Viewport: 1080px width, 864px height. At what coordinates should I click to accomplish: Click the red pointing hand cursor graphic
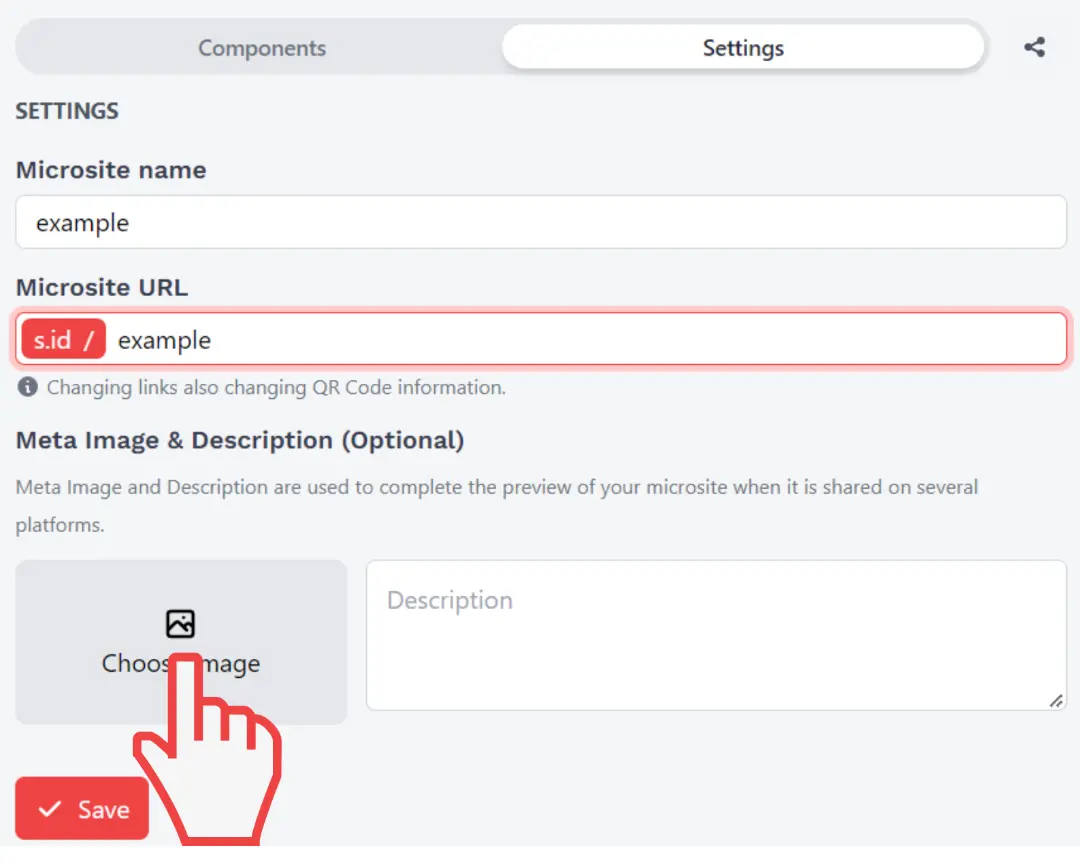[x=210, y=750]
